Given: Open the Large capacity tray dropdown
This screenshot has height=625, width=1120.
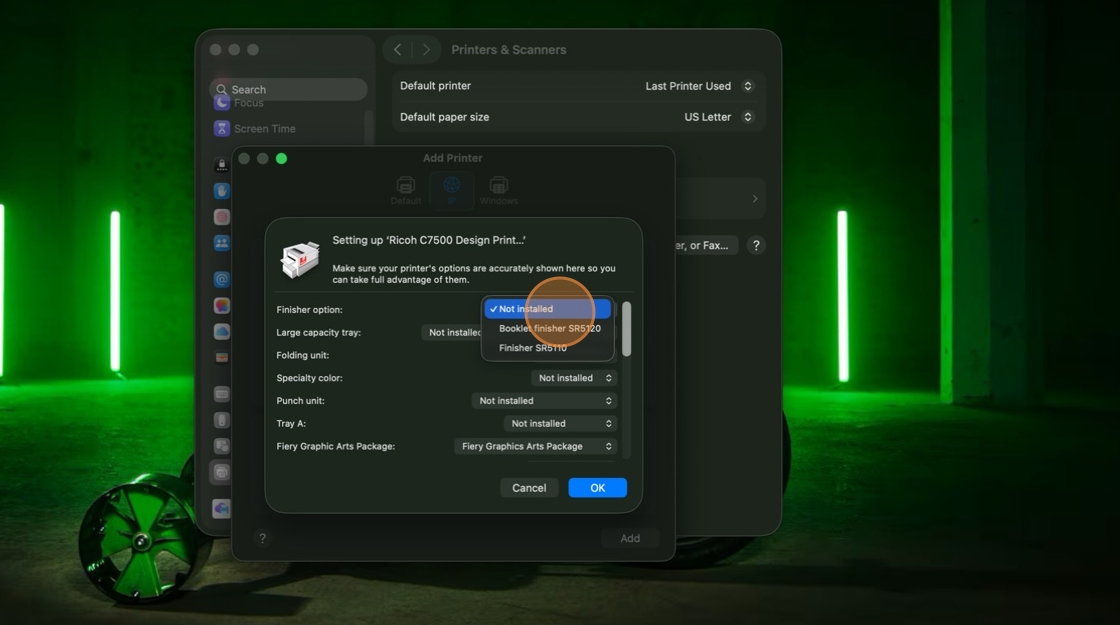Looking at the screenshot, I should point(452,332).
